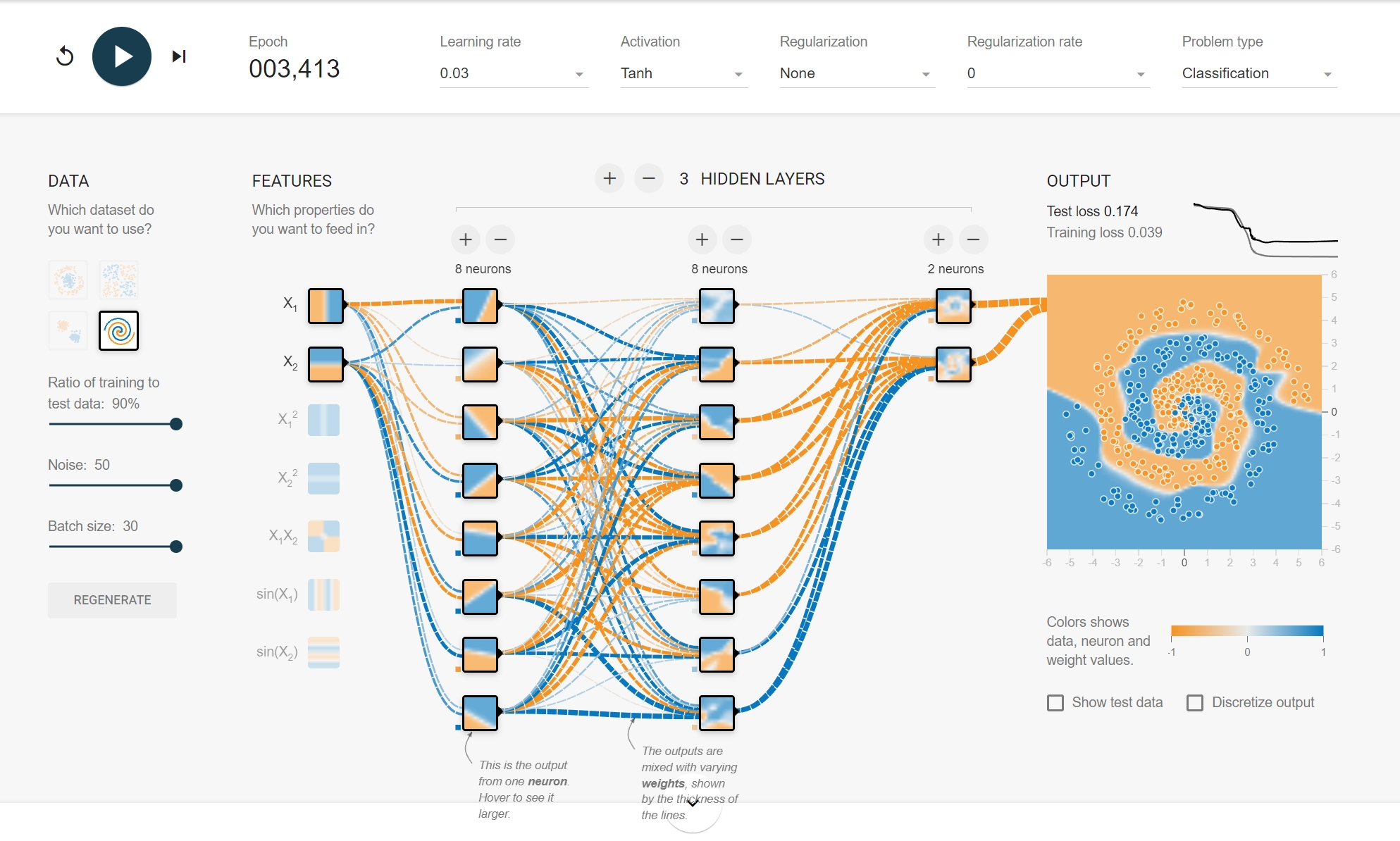Start training with the play button
Image resolution: width=1400 pixels, height=841 pixels.
click(x=122, y=56)
